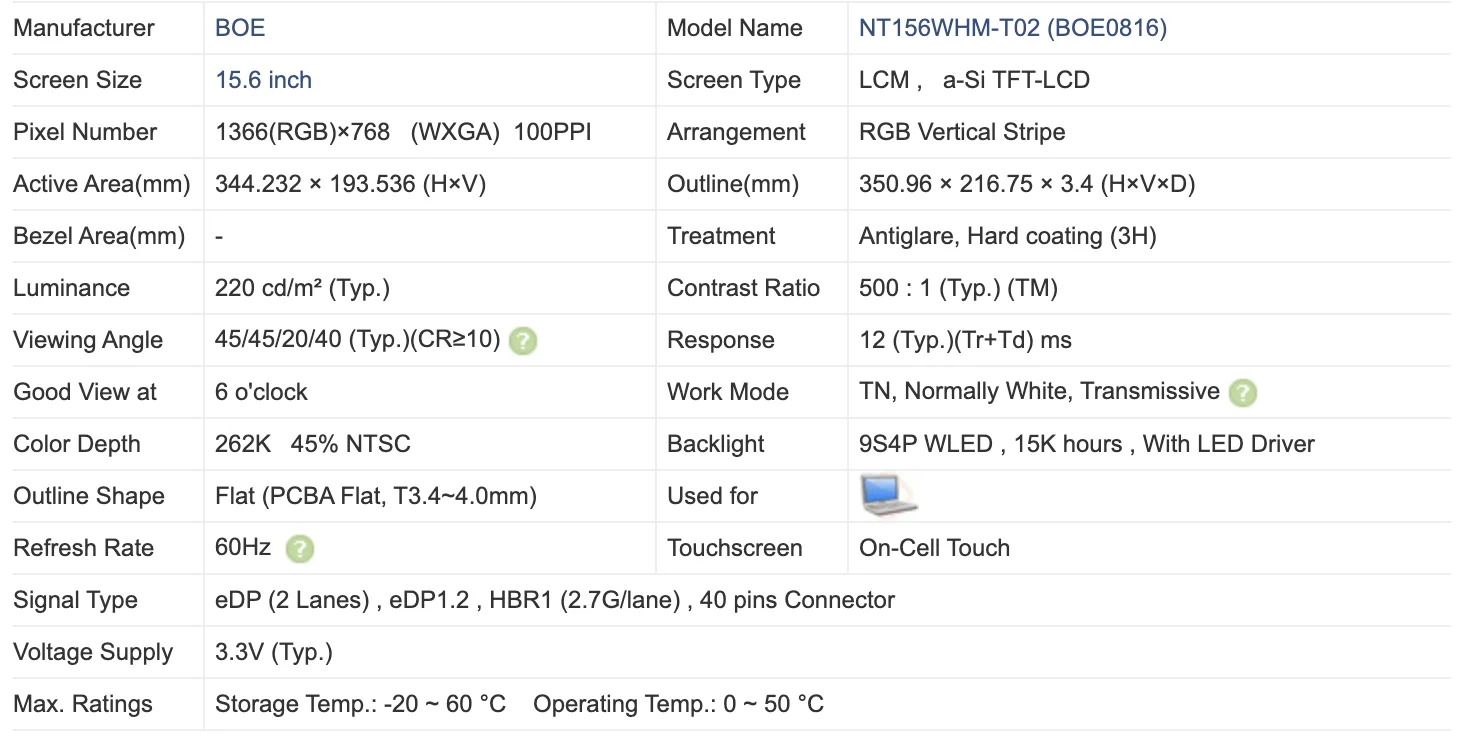Select the text "45/45/20/40 (Typ.)(CR≥10)"

tap(357, 340)
